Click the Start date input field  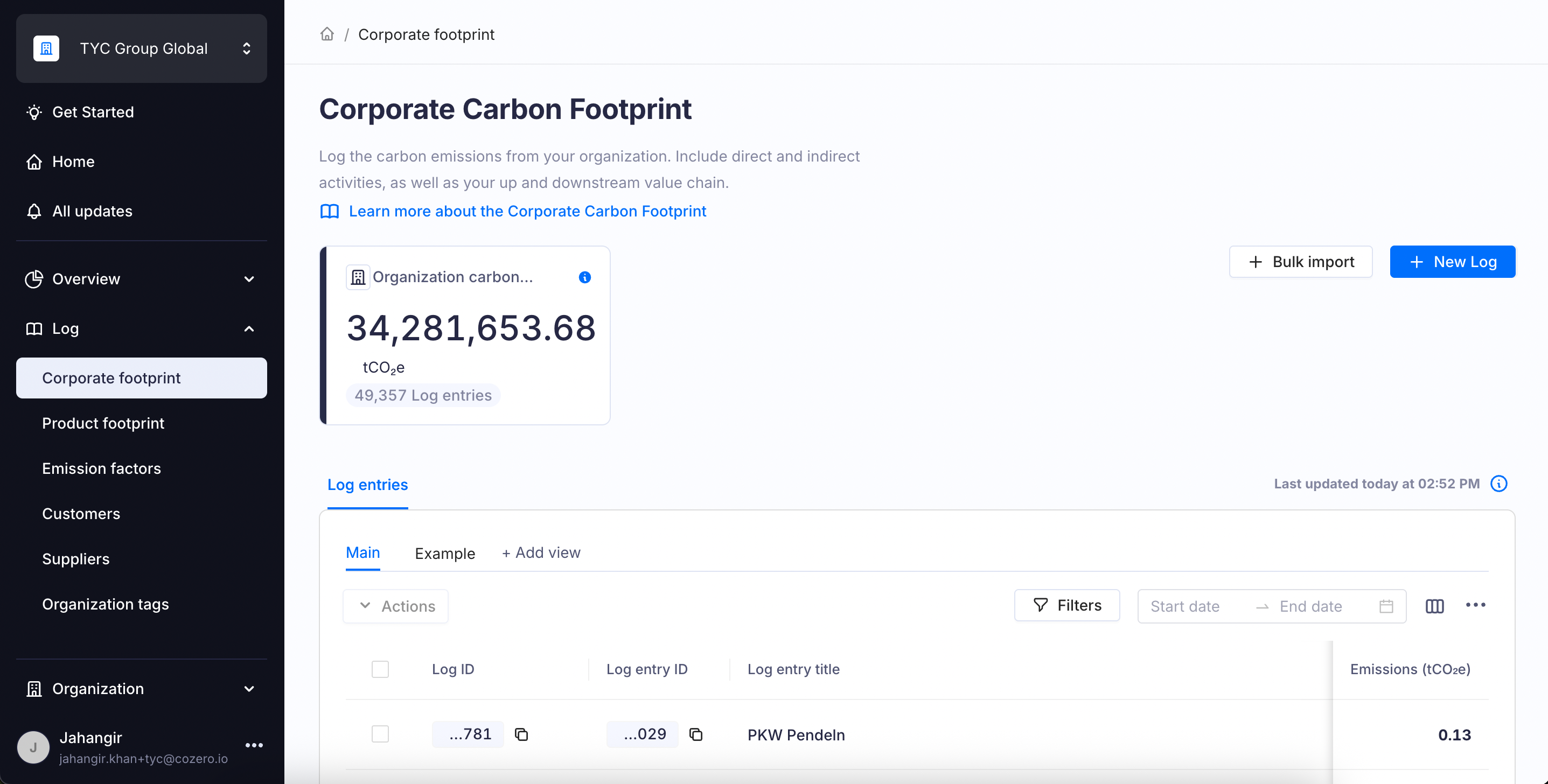1185,606
